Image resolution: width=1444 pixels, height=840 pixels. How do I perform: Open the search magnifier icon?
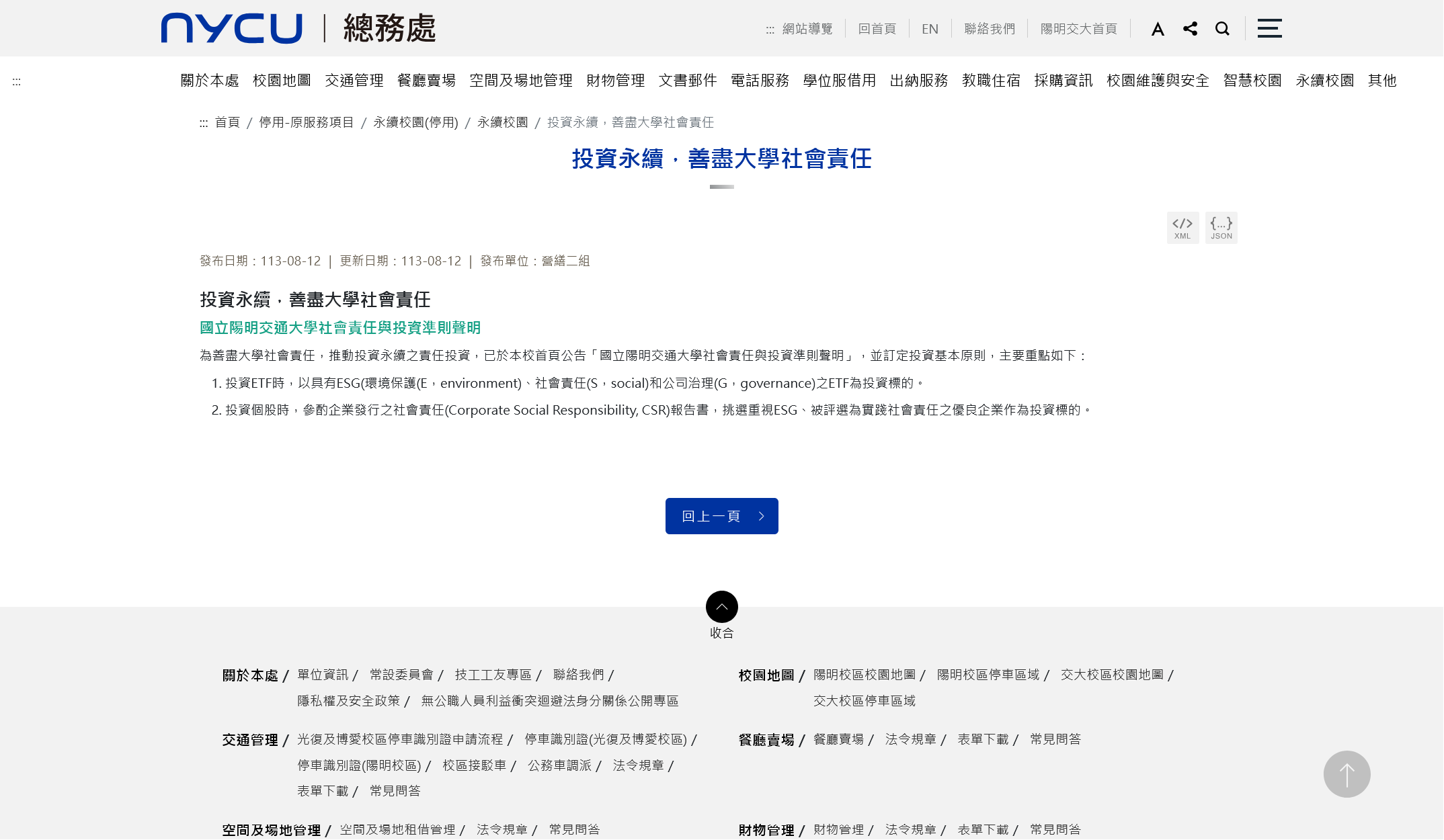pyautogui.click(x=1222, y=29)
